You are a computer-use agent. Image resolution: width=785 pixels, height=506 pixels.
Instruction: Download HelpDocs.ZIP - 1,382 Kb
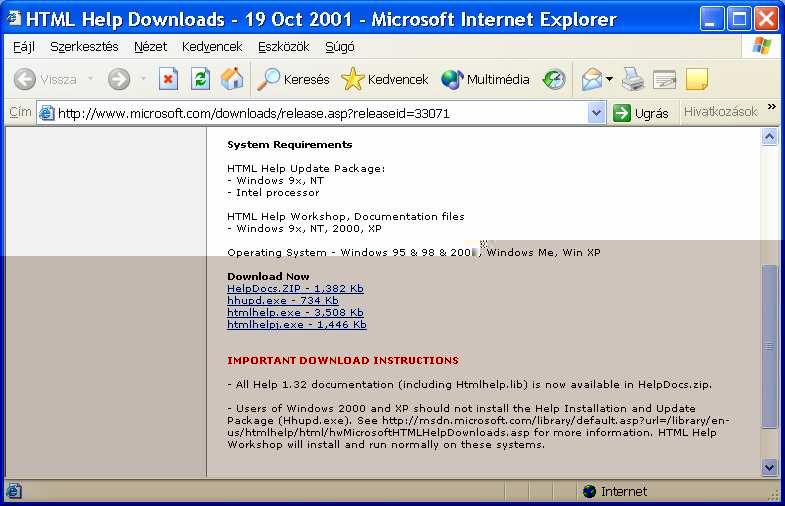(295, 289)
